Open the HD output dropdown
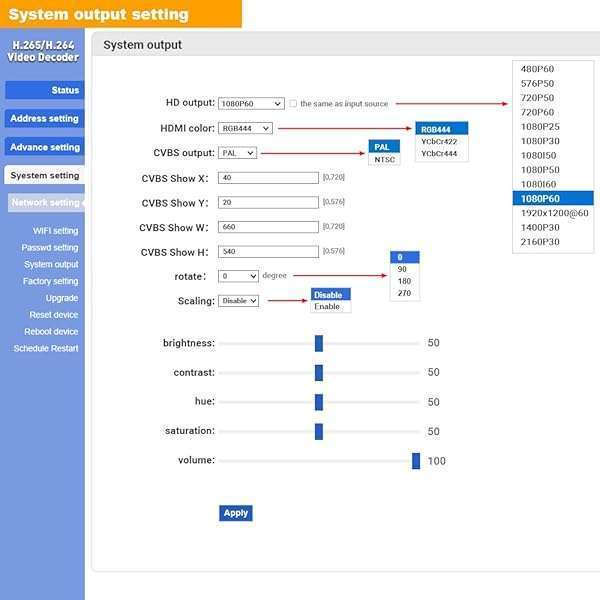 pos(250,103)
